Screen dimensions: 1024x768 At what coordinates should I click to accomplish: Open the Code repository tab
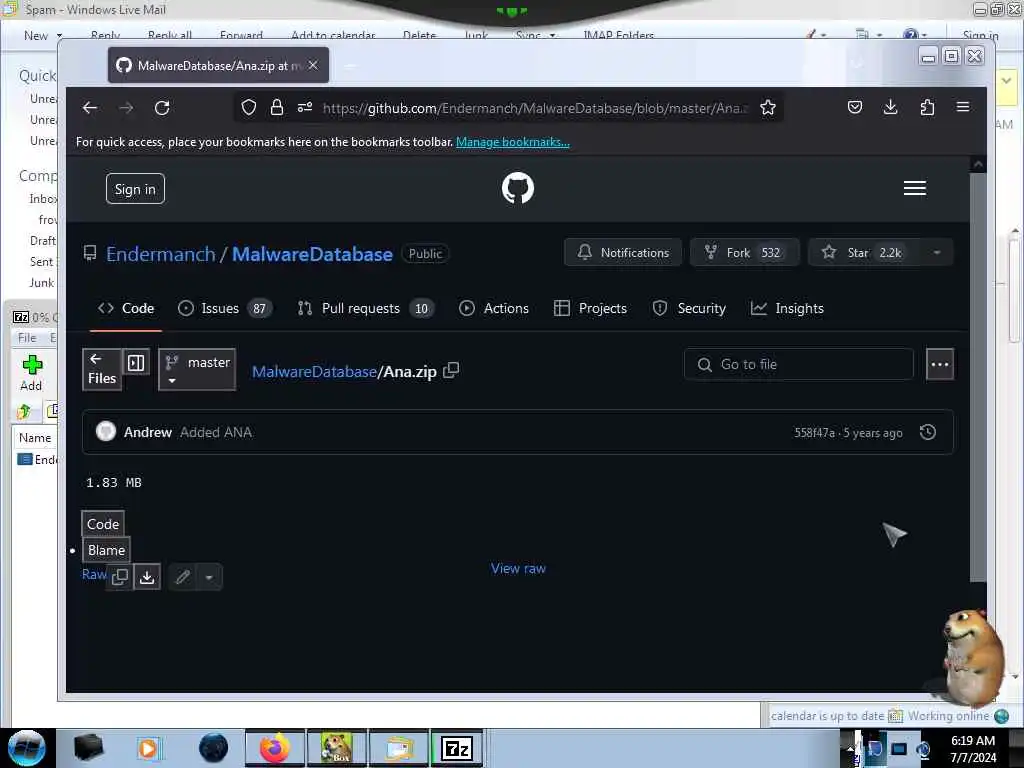pyautogui.click(x=126, y=308)
